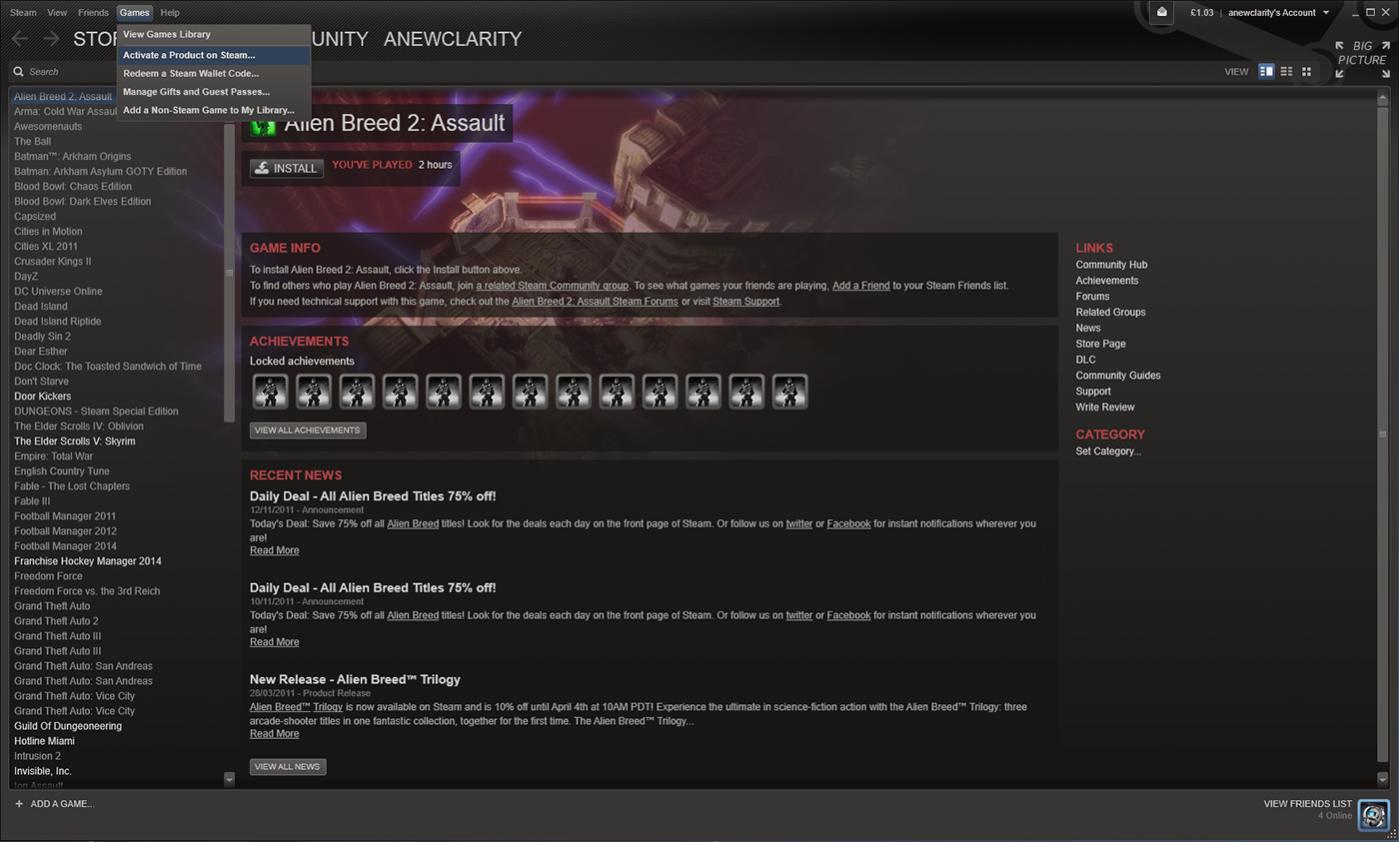Switch to the ANEWCLARITY tab

point(453,39)
